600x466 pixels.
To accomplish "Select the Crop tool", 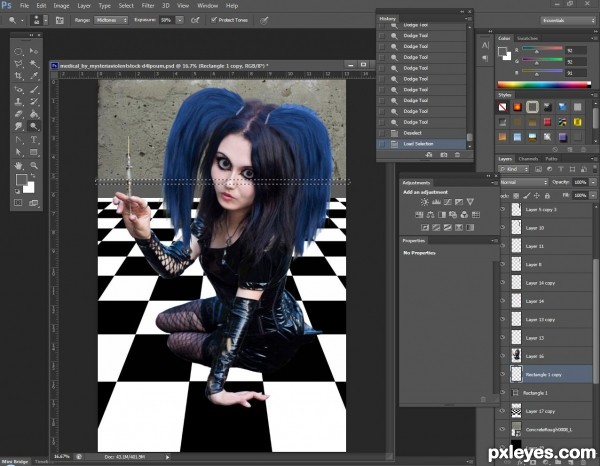I will point(18,76).
